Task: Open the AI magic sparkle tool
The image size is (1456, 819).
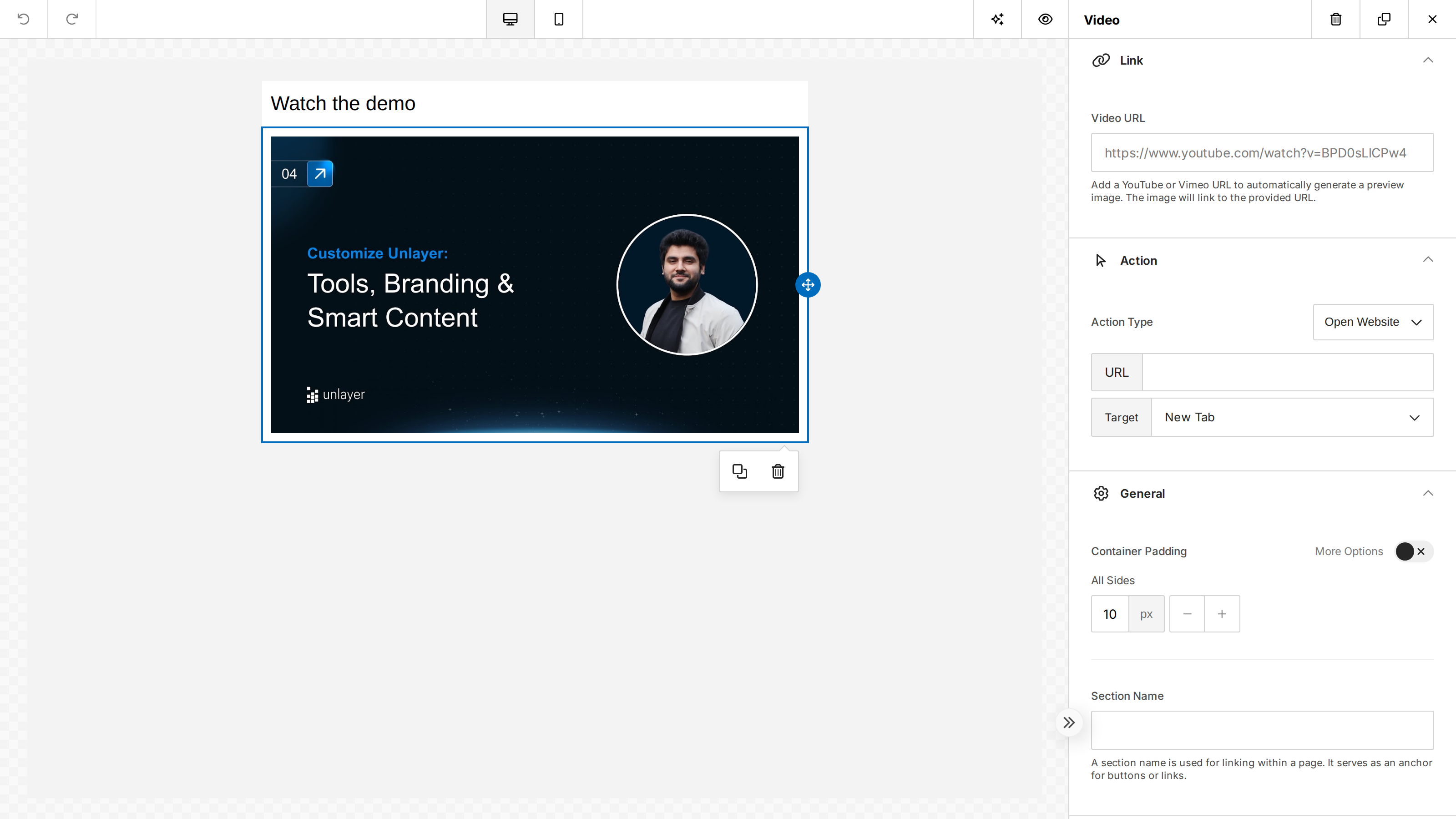Action: click(997, 19)
